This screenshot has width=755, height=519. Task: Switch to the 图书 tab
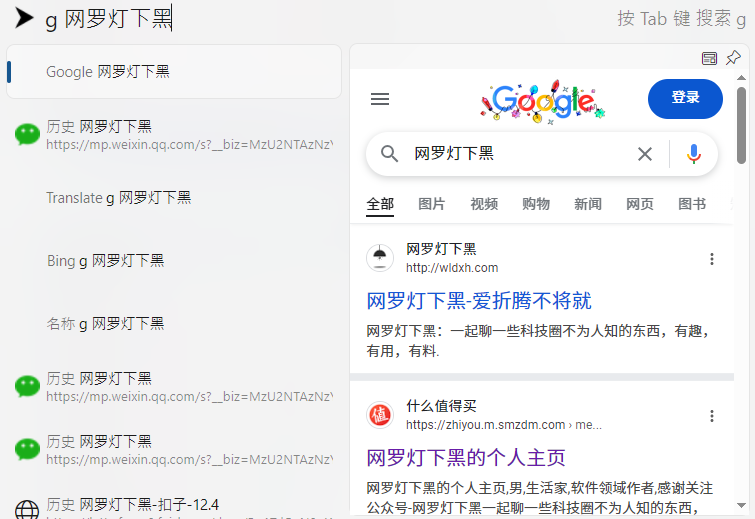click(x=692, y=204)
